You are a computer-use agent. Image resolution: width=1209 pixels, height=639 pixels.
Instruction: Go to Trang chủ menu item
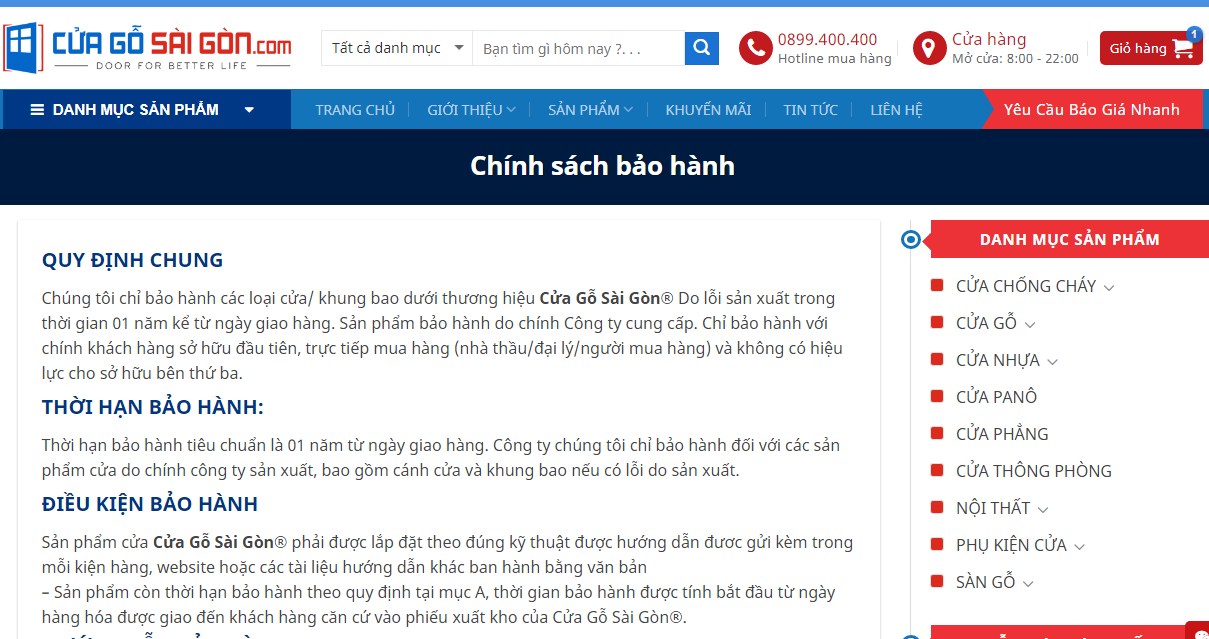[355, 110]
